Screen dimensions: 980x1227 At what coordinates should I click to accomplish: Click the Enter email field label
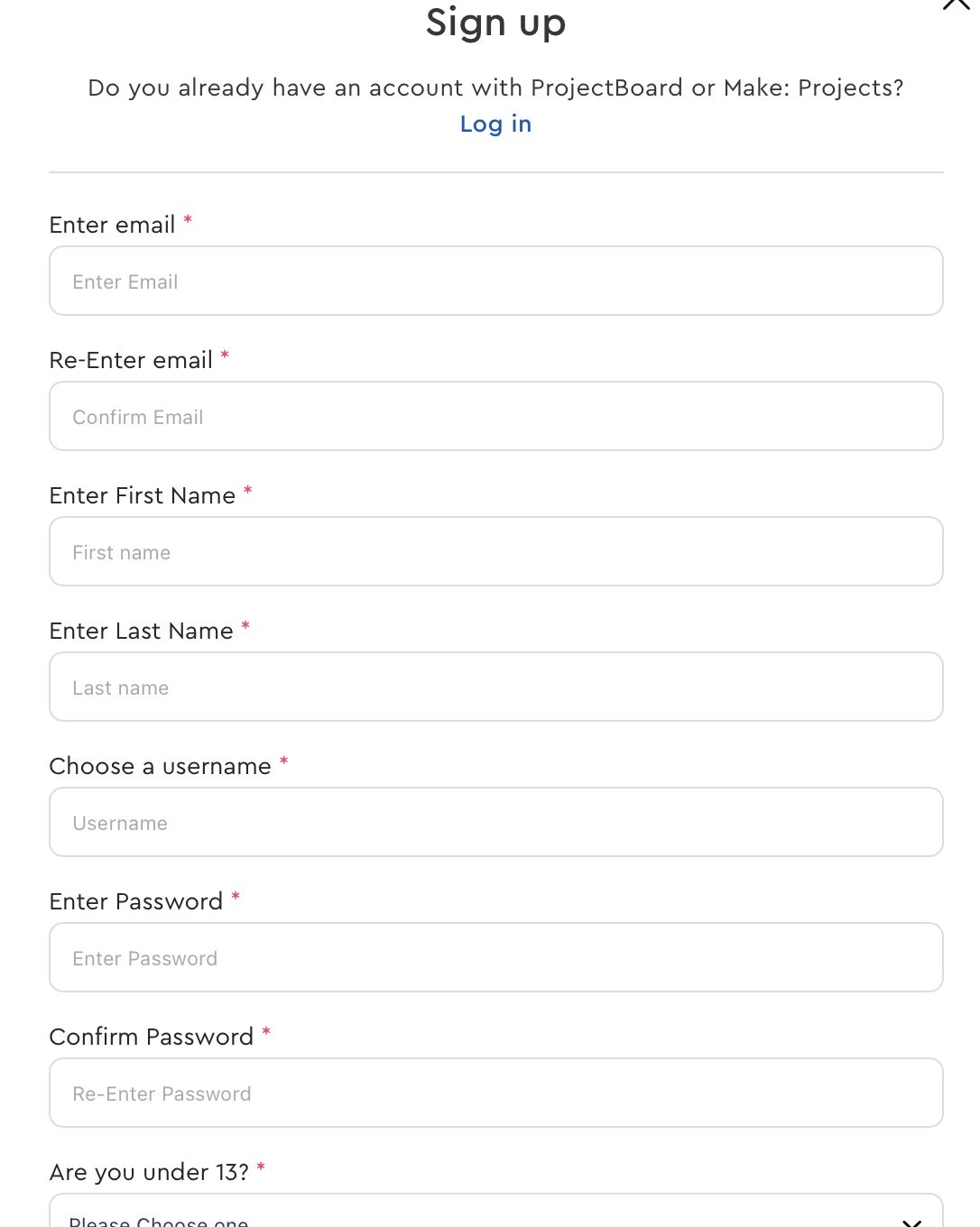tap(113, 225)
